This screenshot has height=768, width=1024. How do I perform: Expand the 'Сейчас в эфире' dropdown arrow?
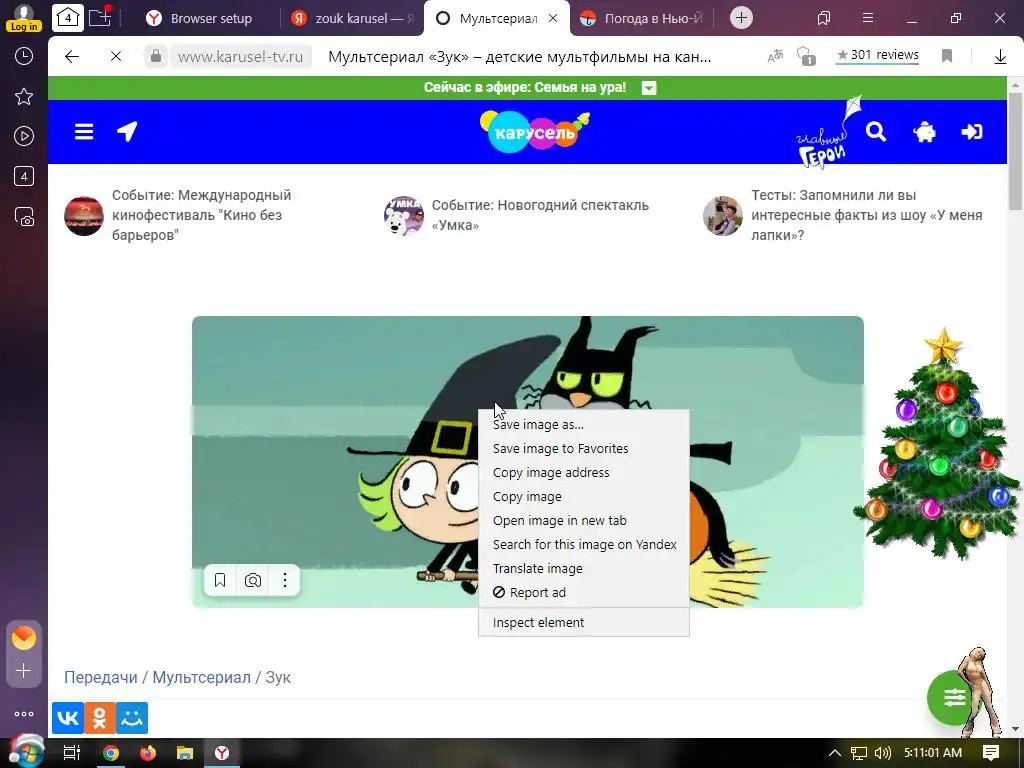click(x=648, y=88)
